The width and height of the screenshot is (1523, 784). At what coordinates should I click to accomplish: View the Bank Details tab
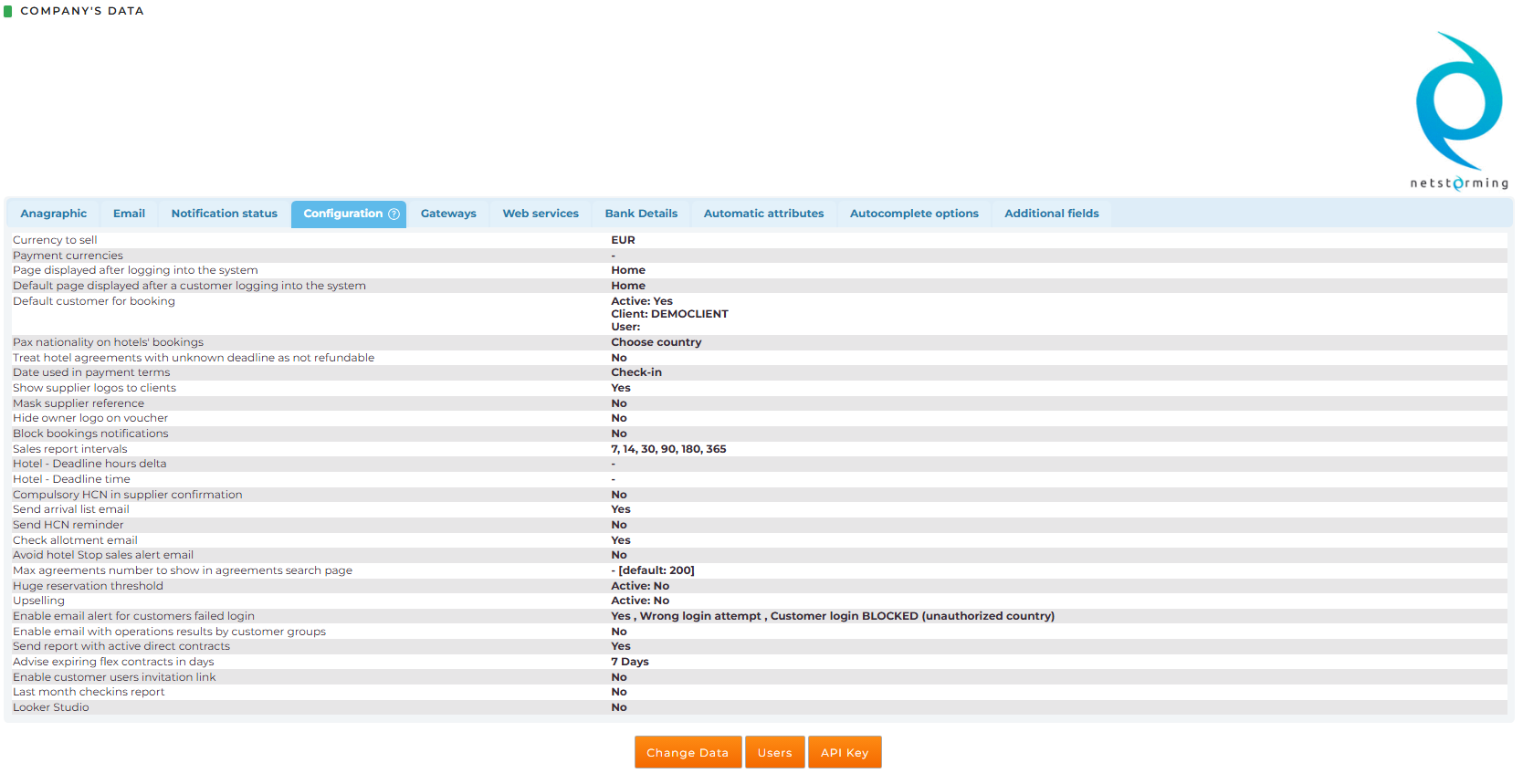pos(641,214)
